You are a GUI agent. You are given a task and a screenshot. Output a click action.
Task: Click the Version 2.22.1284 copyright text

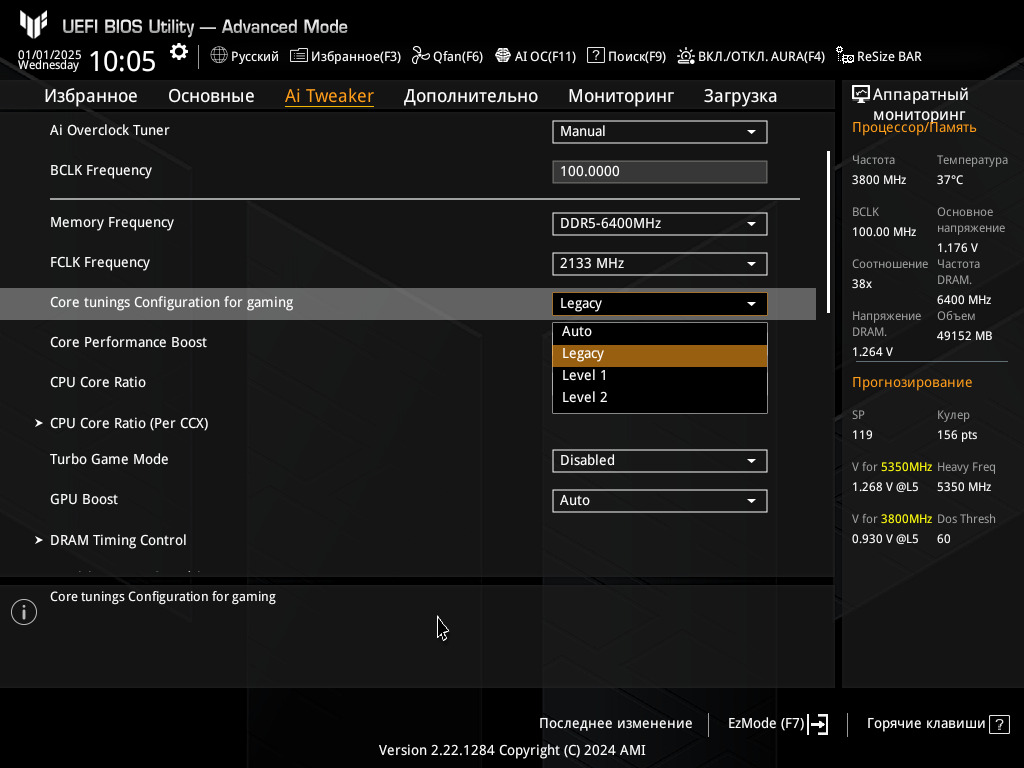512,750
